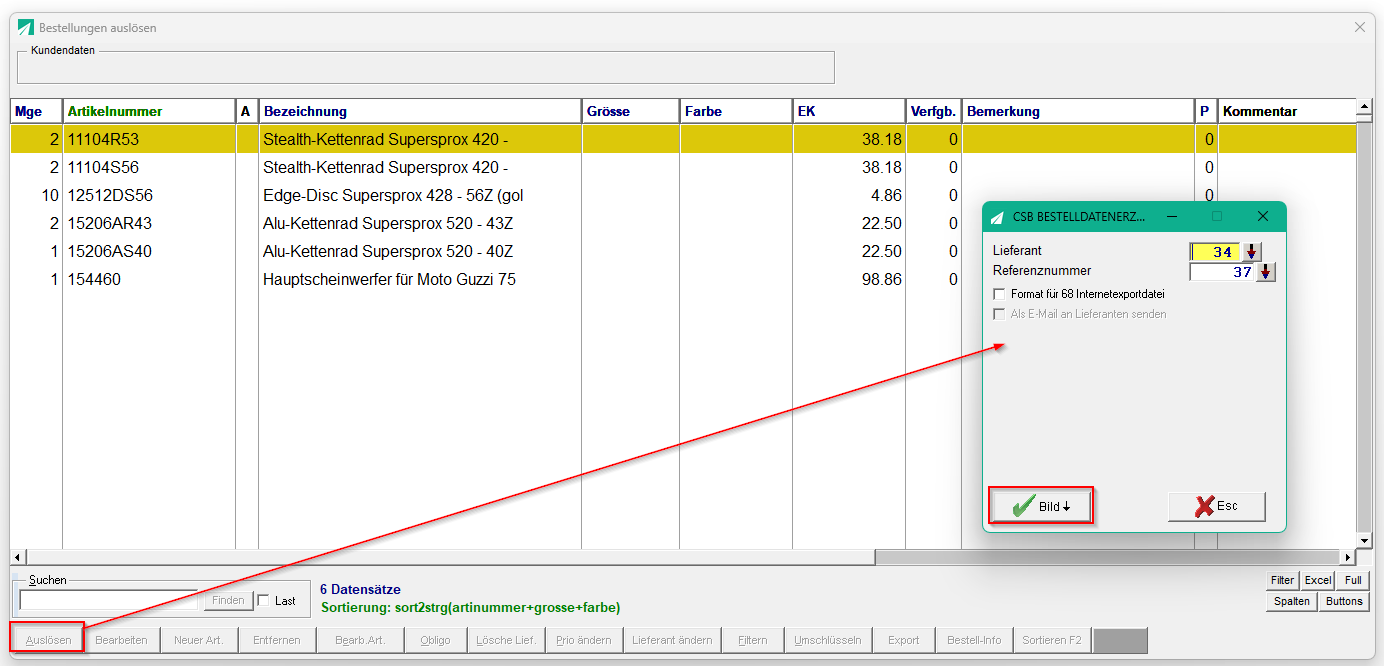Click the Auslösen button
The image size is (1384, 666).
(x=48, y=640)
